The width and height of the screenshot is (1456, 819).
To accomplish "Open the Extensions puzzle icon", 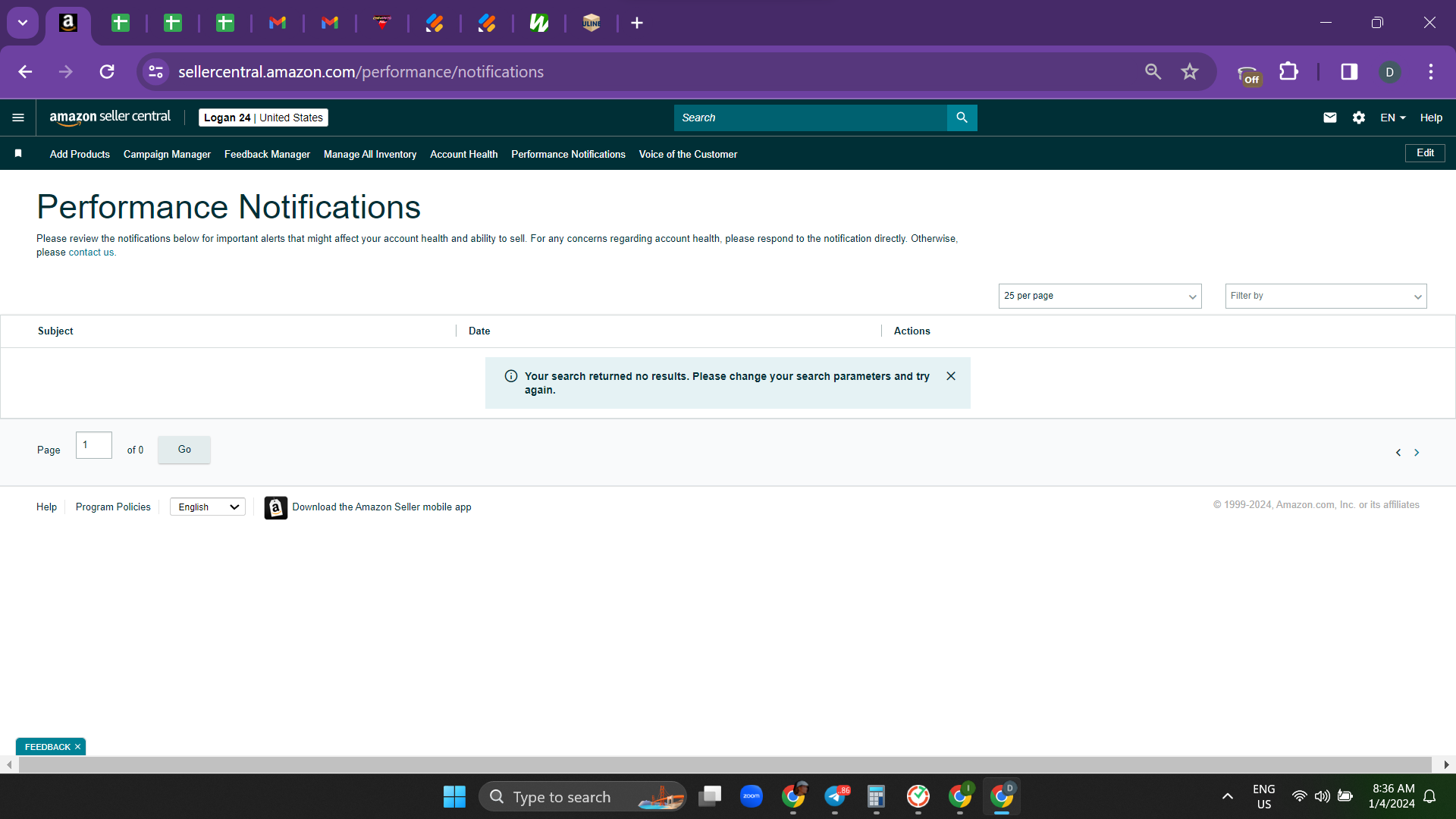I will (1289, 71).
